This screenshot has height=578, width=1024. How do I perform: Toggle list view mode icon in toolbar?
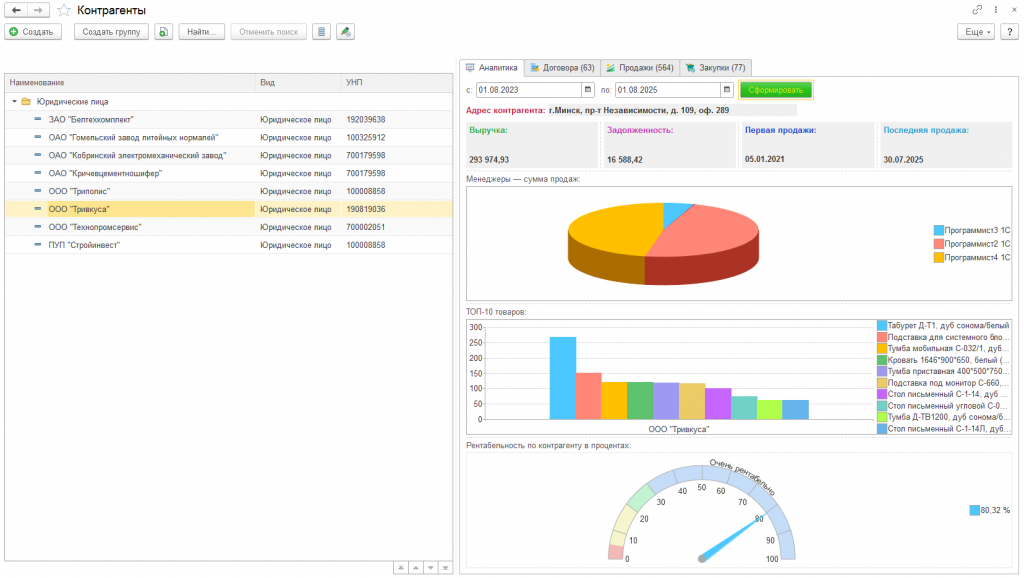(321, 32)
